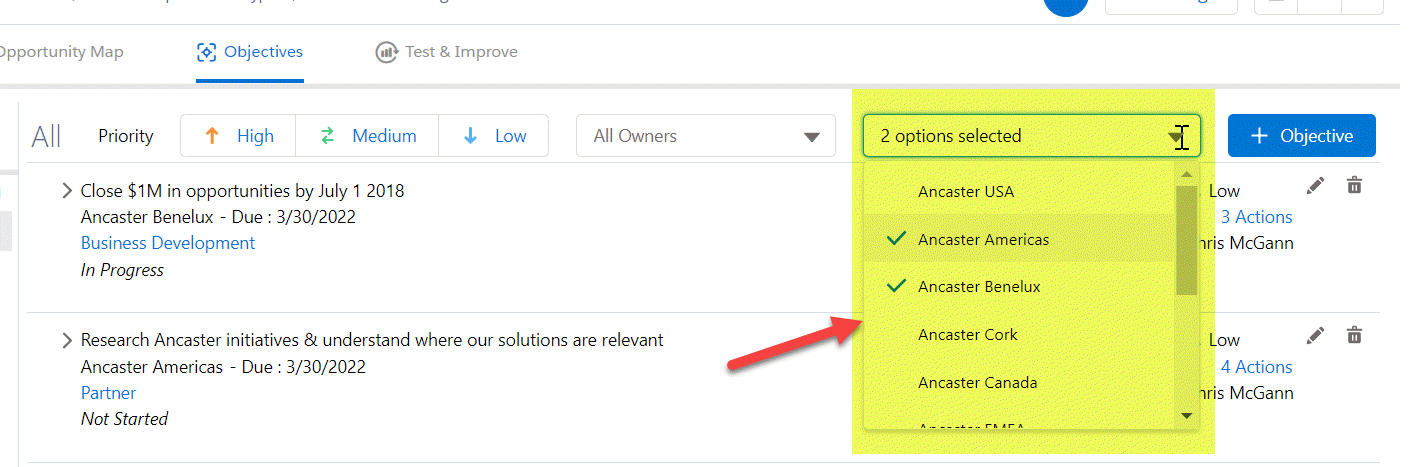Select Medium priority filter
Screen dimensions: 1411x467
[367, 136]
